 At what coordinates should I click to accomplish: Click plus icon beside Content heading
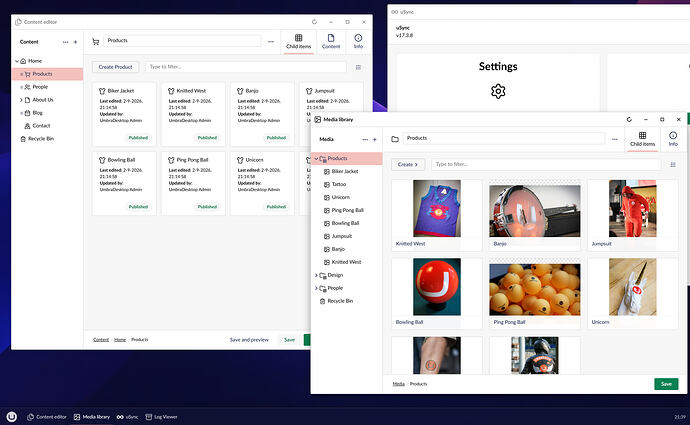point(75,42)
